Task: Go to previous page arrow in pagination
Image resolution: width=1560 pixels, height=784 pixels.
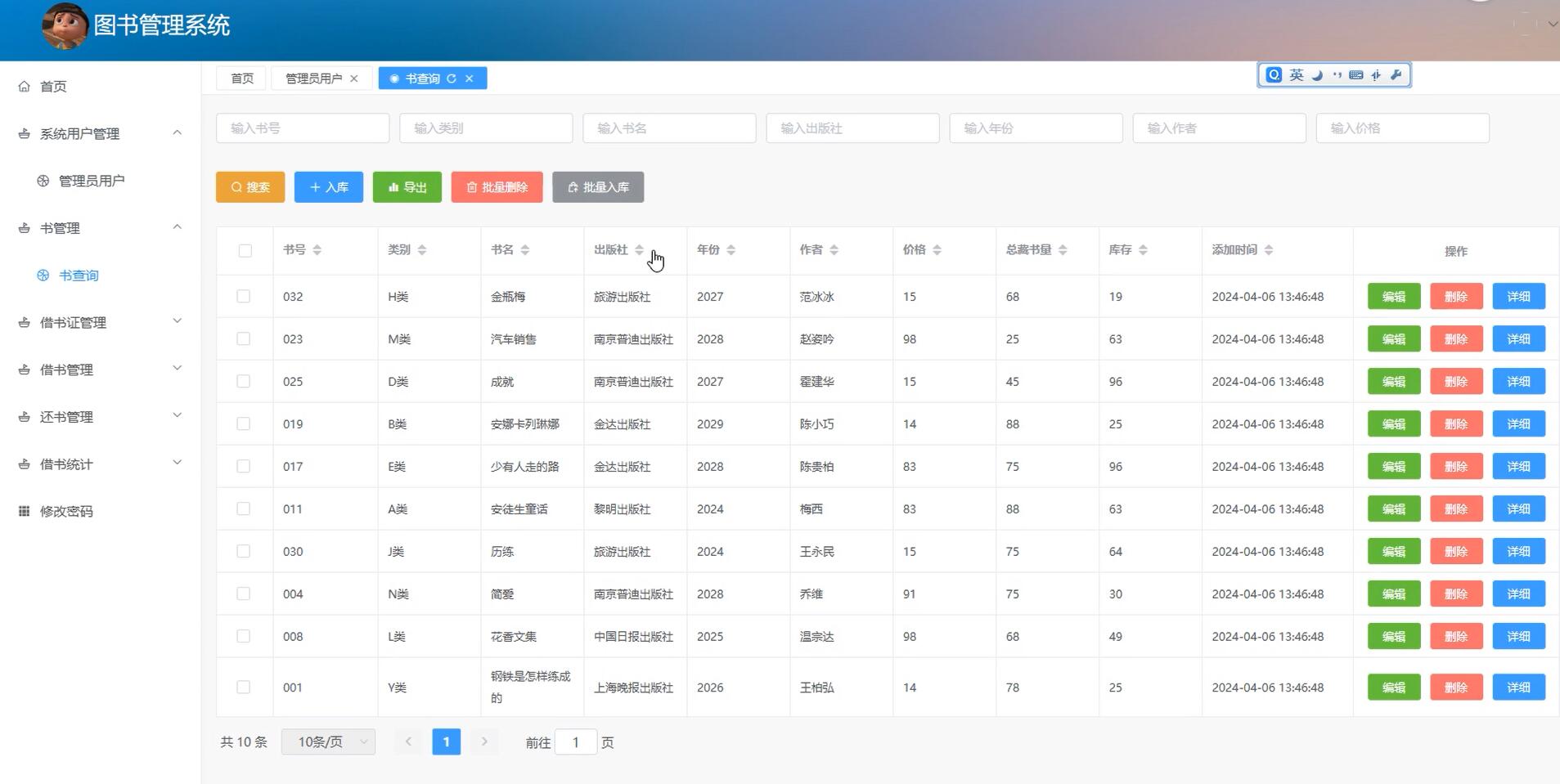Action: tap(408, 741)
